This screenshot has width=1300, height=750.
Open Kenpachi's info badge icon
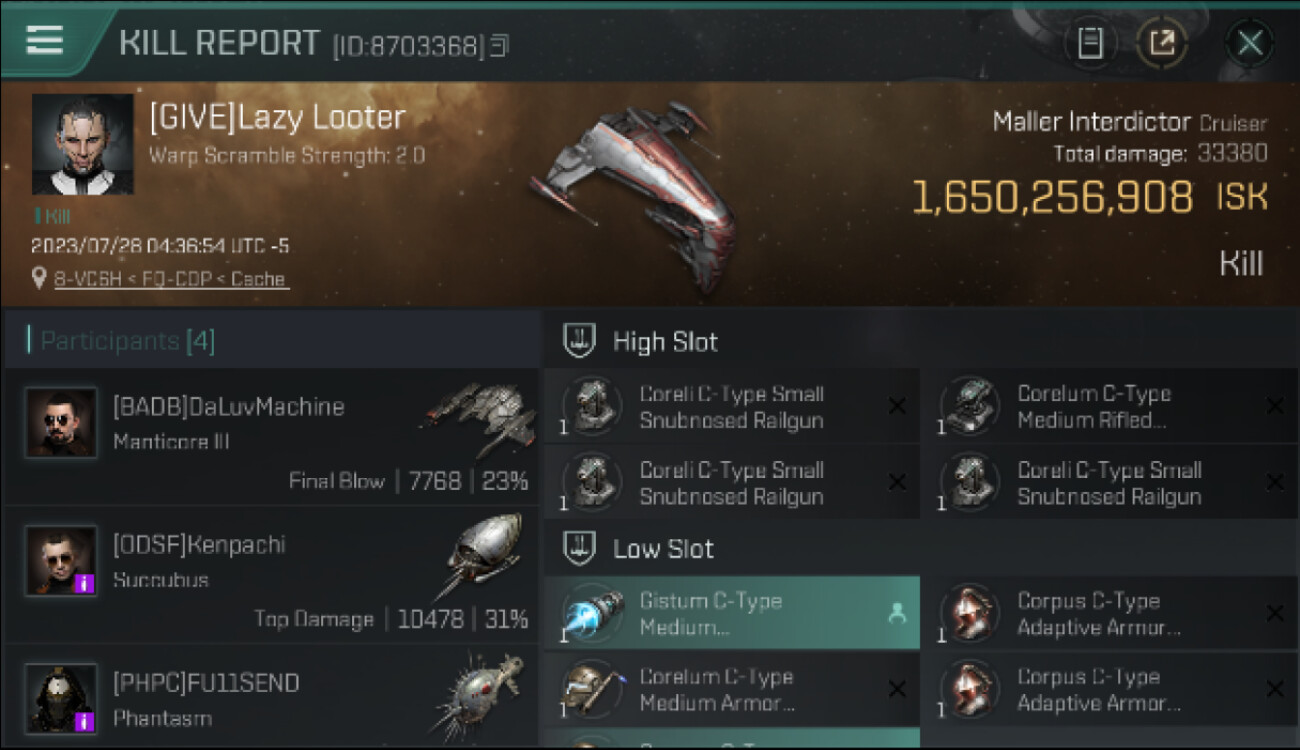[85, 583]
